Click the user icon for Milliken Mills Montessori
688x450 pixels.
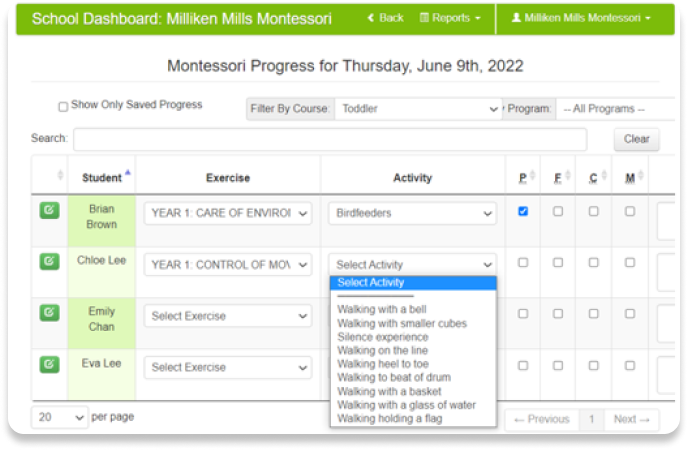[516, 18]
